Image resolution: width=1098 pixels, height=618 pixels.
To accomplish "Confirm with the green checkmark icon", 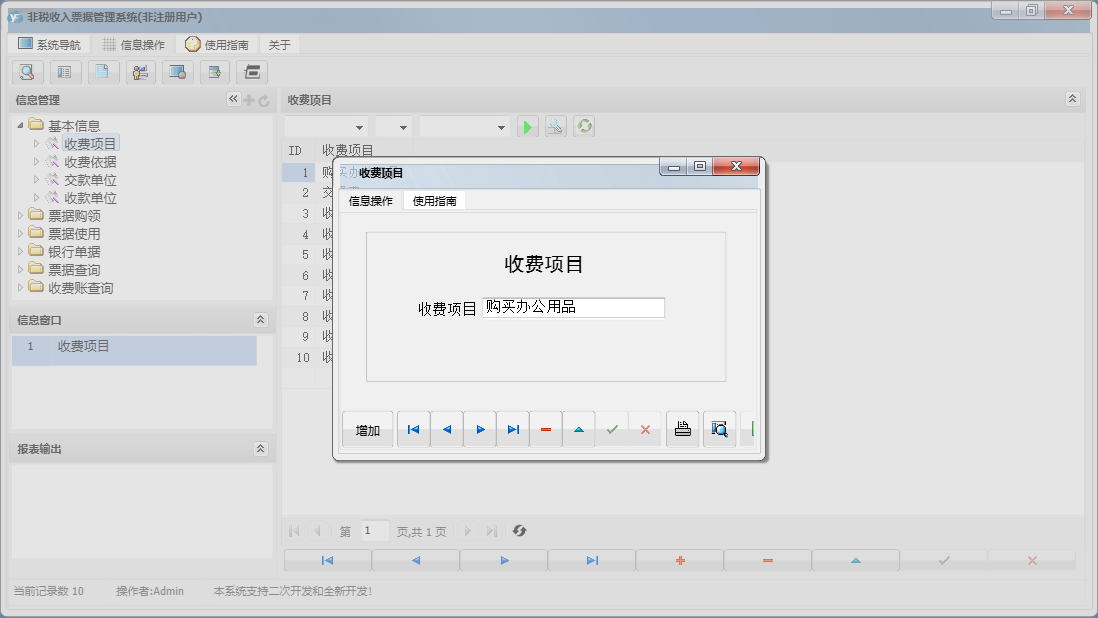I will (x=613, y=429).
